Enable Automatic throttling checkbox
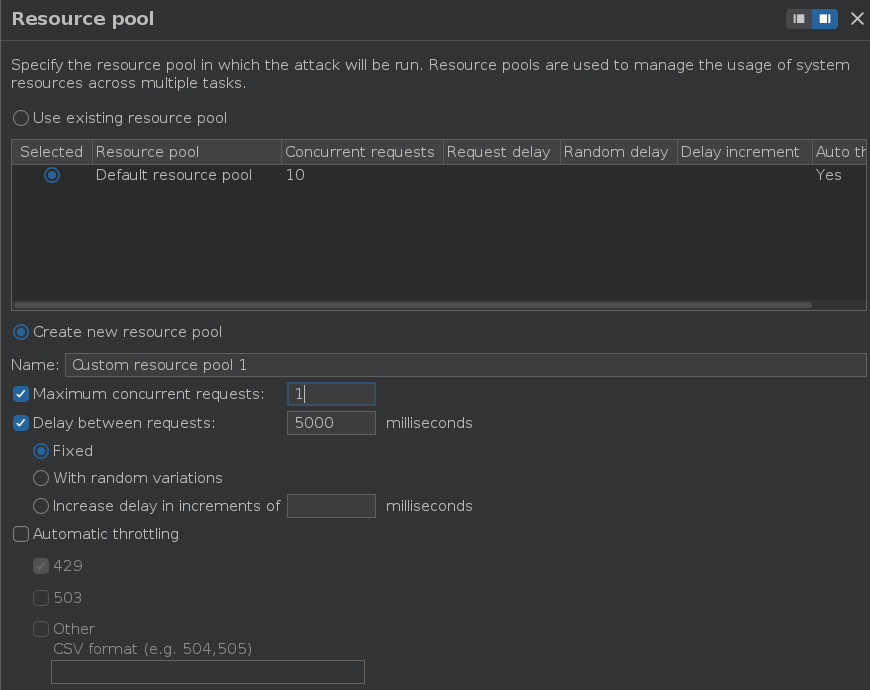The height and width of the screenshot is (690, 870). tap(21, 534)
